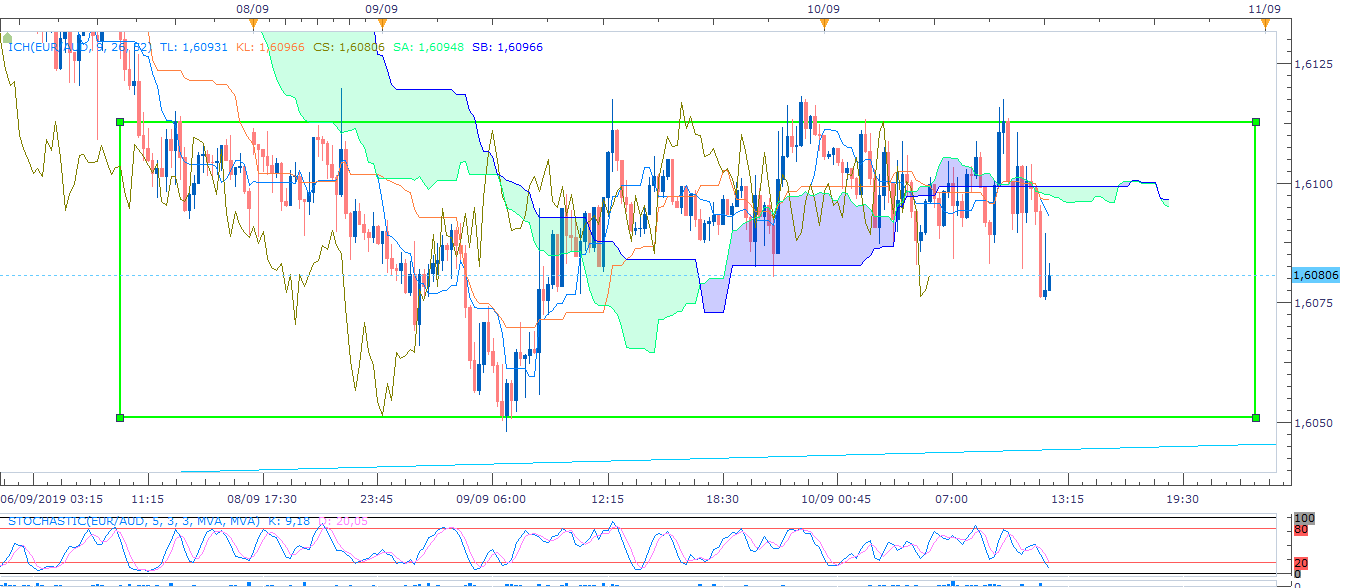This screenshot has width=1349, height=588.
Task: Click the ICH(EUR/AUD) indicator label
Action: point(79,46)
